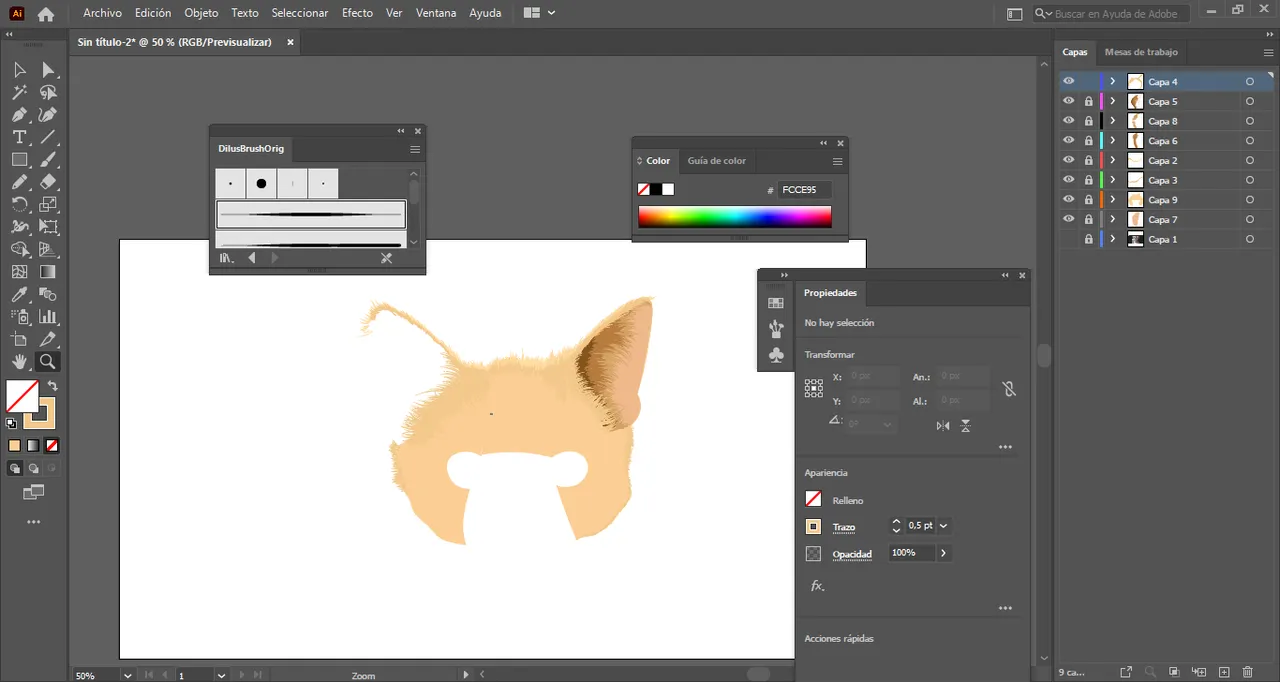Expand layer Capa 4 contents

1113,82
